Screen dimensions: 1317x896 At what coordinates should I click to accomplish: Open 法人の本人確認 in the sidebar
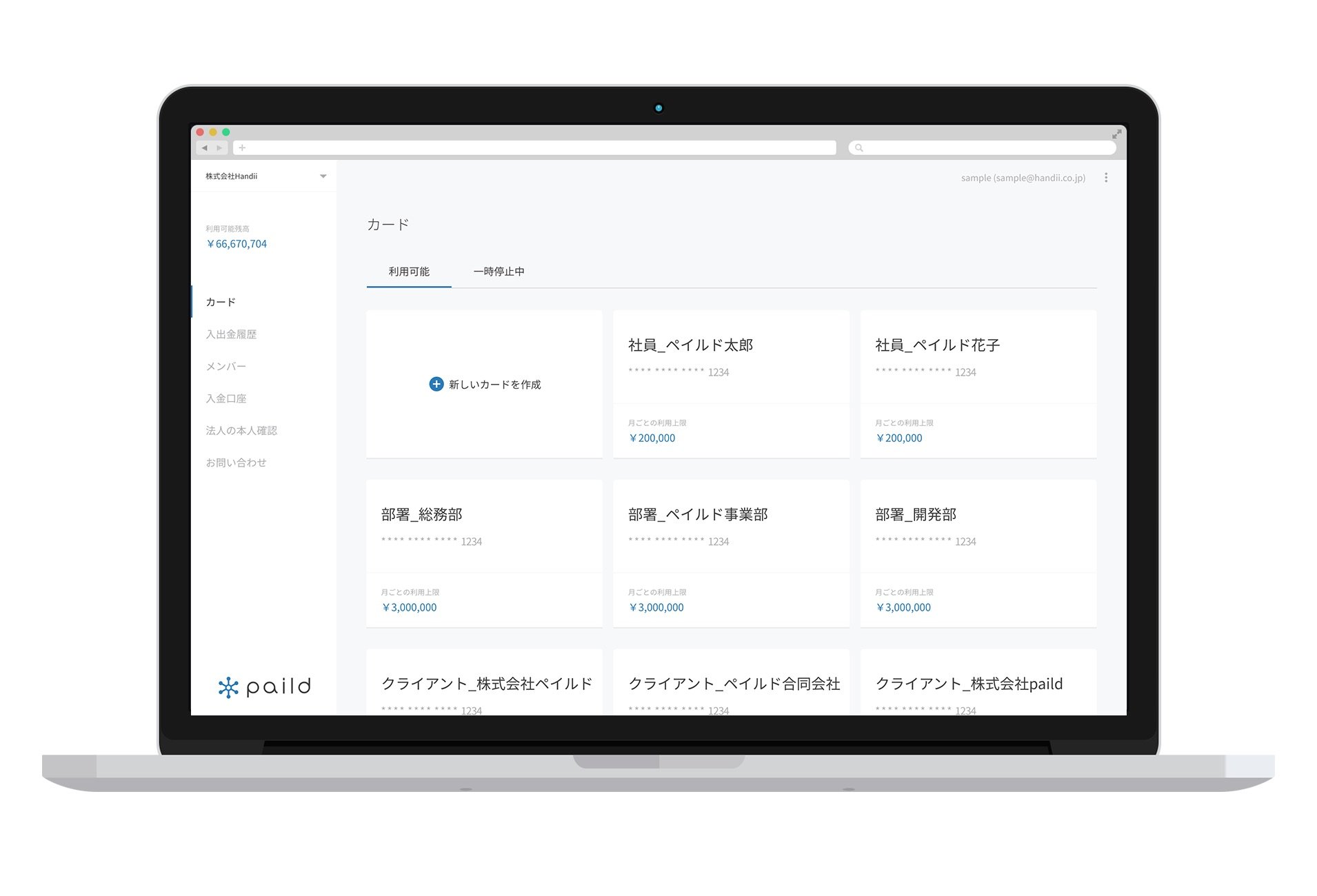click(241, 430)
